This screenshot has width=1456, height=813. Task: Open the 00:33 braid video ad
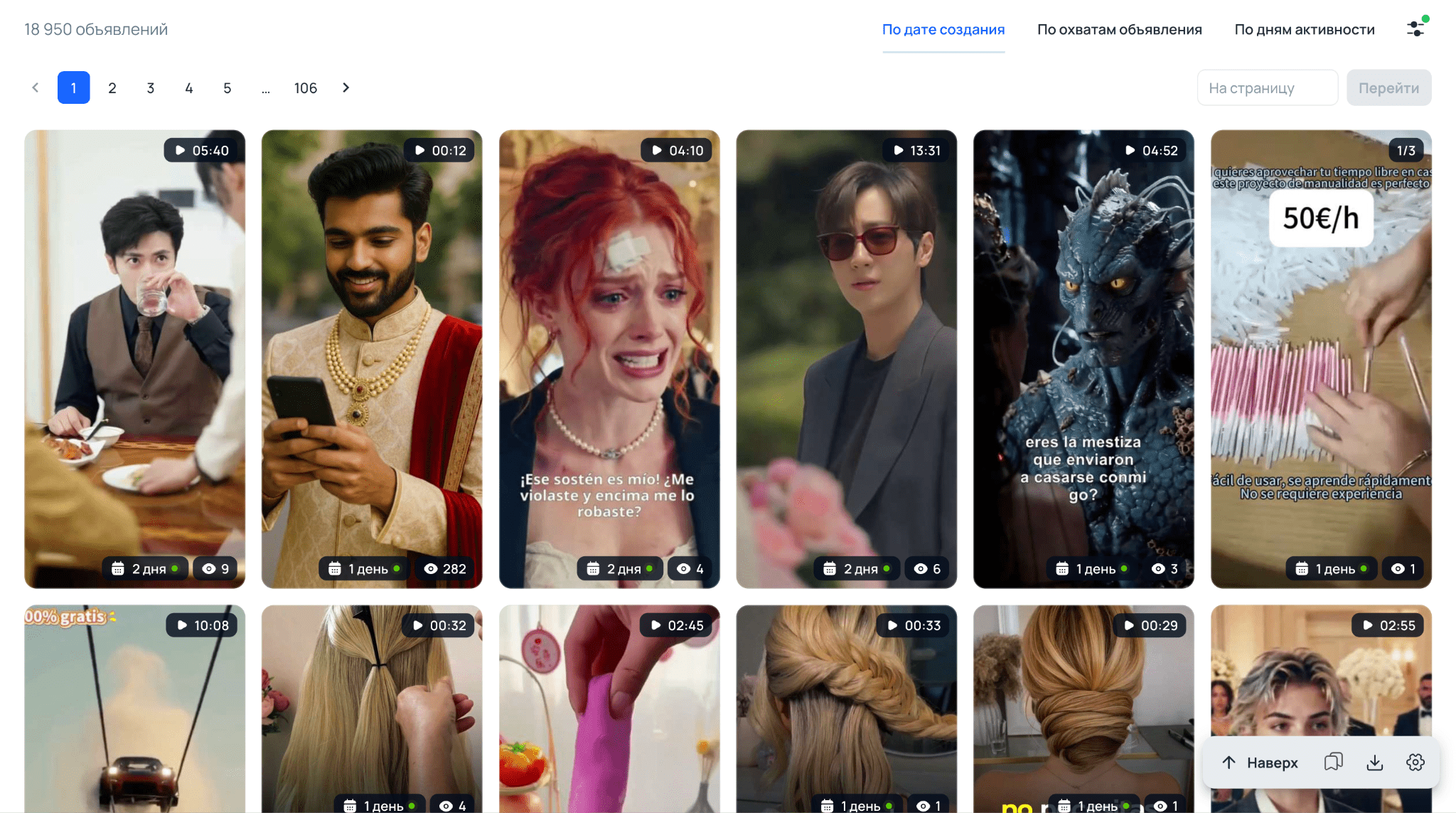pos(847,709)
